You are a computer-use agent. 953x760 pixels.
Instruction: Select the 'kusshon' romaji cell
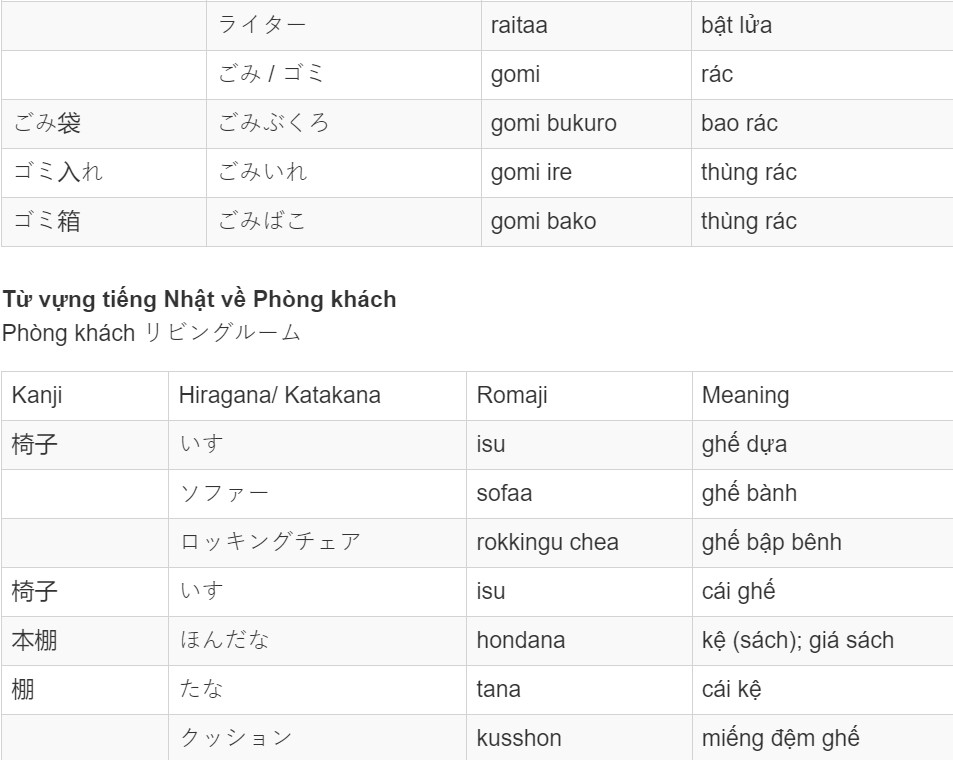579,738
